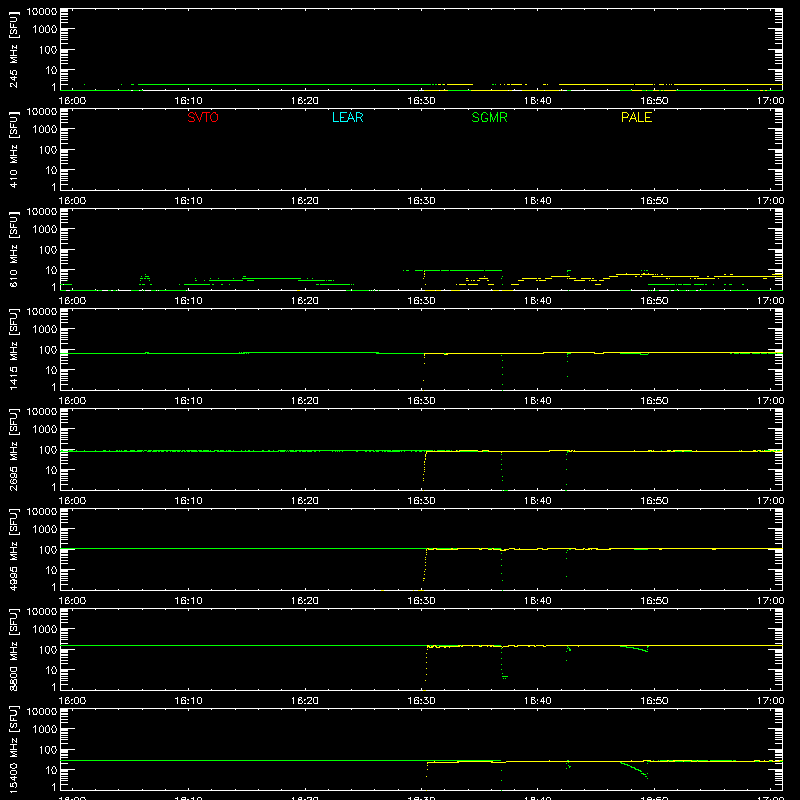Click 16:20 time label under 1415 MHz panel
The width and height of the screenshot is (800, 800).
(x=305, y=401)
